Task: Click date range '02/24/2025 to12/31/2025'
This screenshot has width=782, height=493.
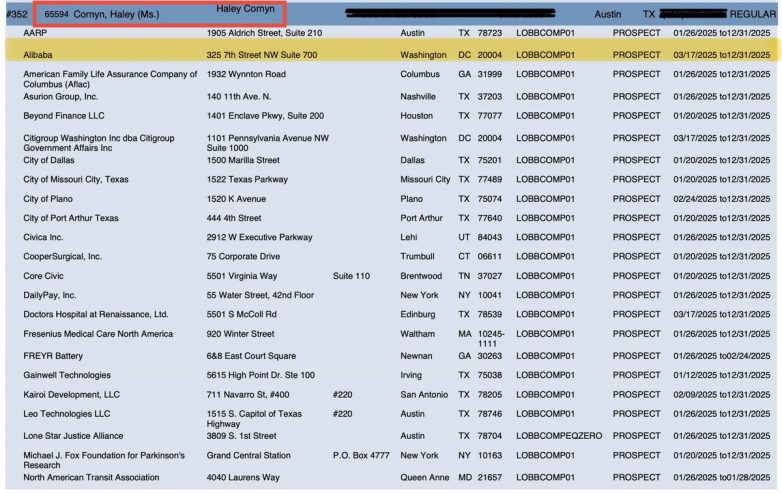Action: (x=722, y=199)
